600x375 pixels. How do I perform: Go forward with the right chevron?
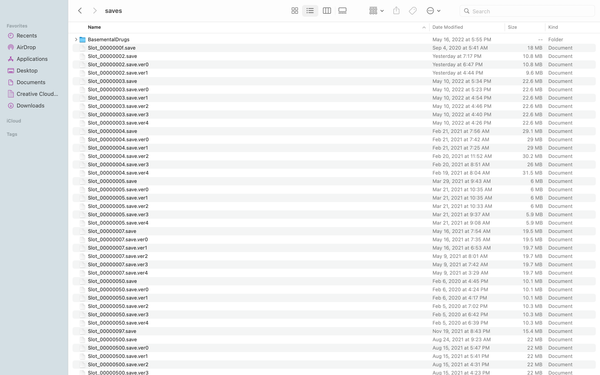[x=95, y=11]
